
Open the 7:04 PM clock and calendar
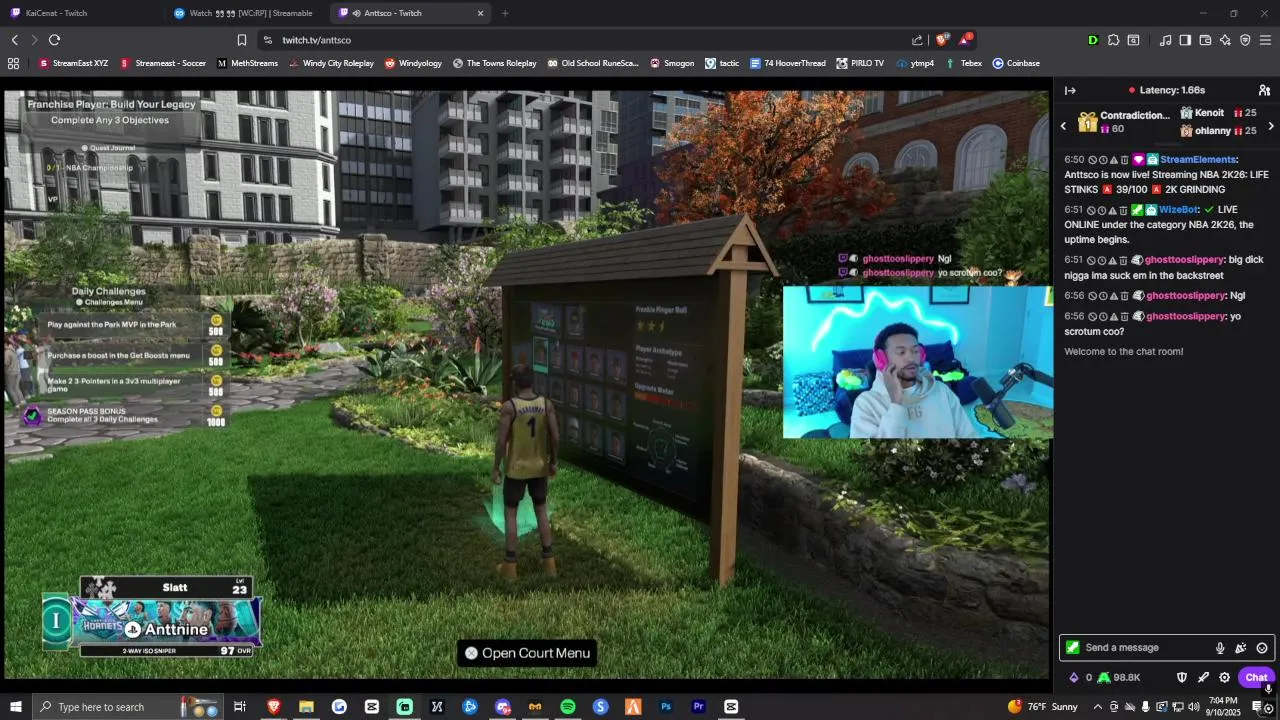click(x=1223, y=707)
